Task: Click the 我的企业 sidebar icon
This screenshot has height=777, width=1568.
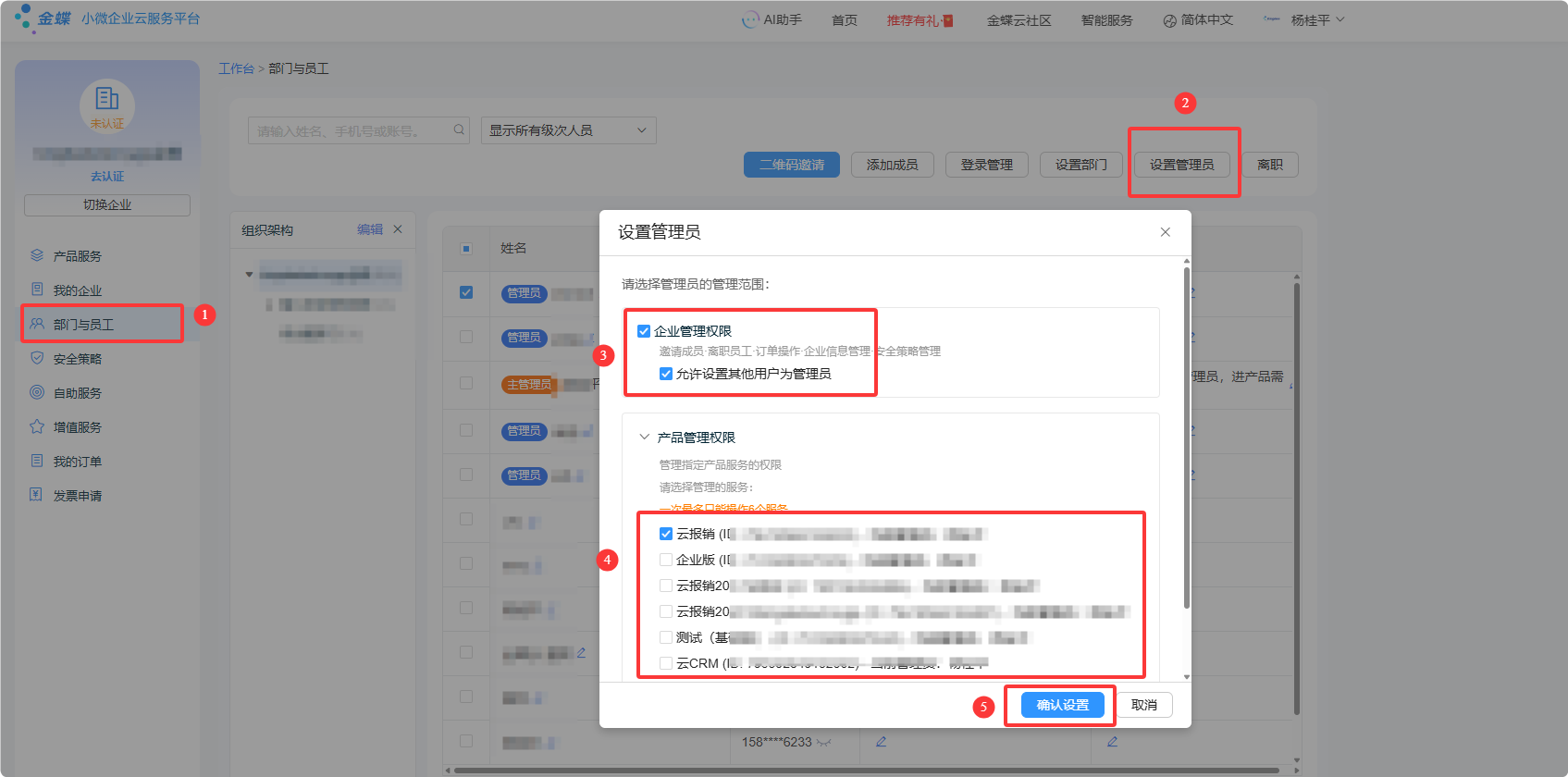Action: point(37,290)
